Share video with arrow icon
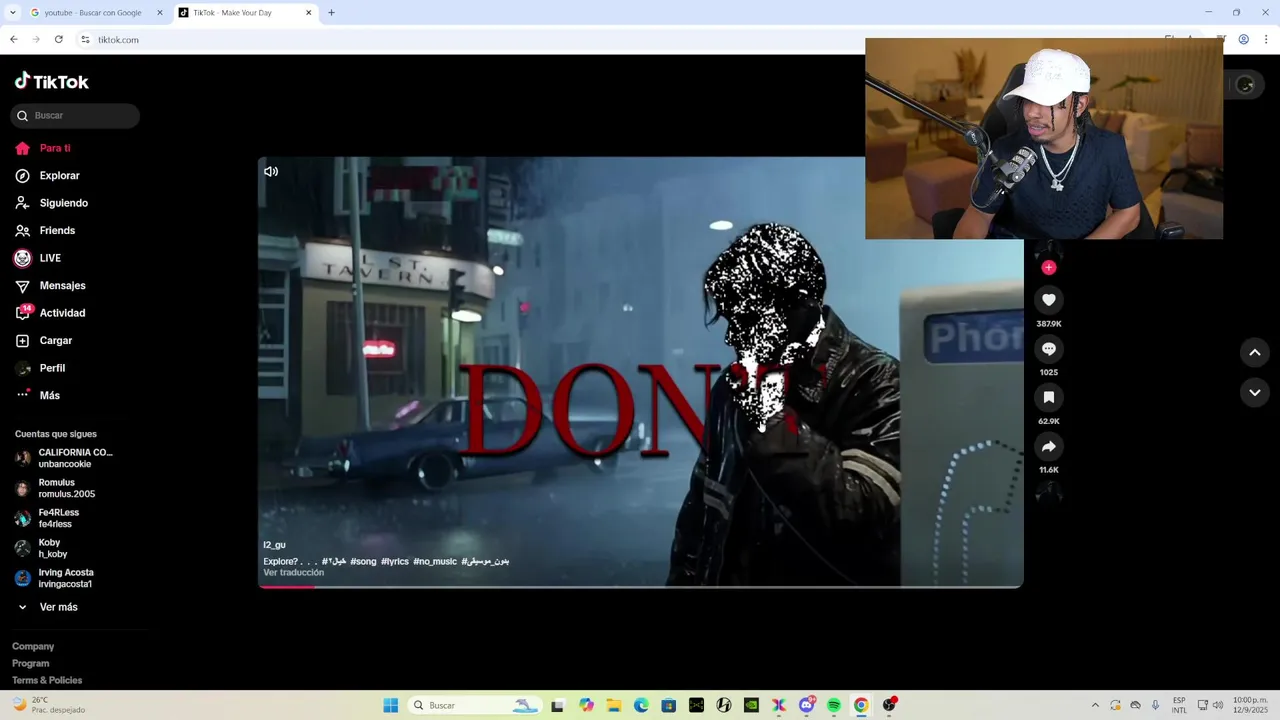This screenshot has width=1280, height=720. point(1049,447)
